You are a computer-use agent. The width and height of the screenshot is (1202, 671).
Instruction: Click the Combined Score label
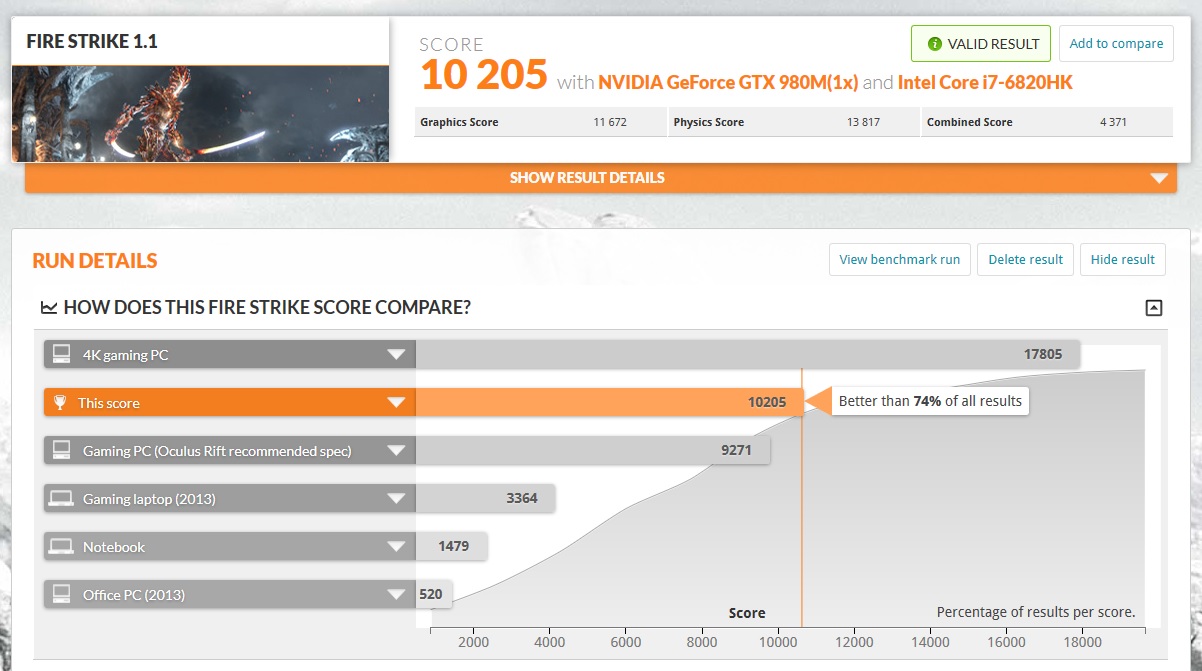click(970, 122)
